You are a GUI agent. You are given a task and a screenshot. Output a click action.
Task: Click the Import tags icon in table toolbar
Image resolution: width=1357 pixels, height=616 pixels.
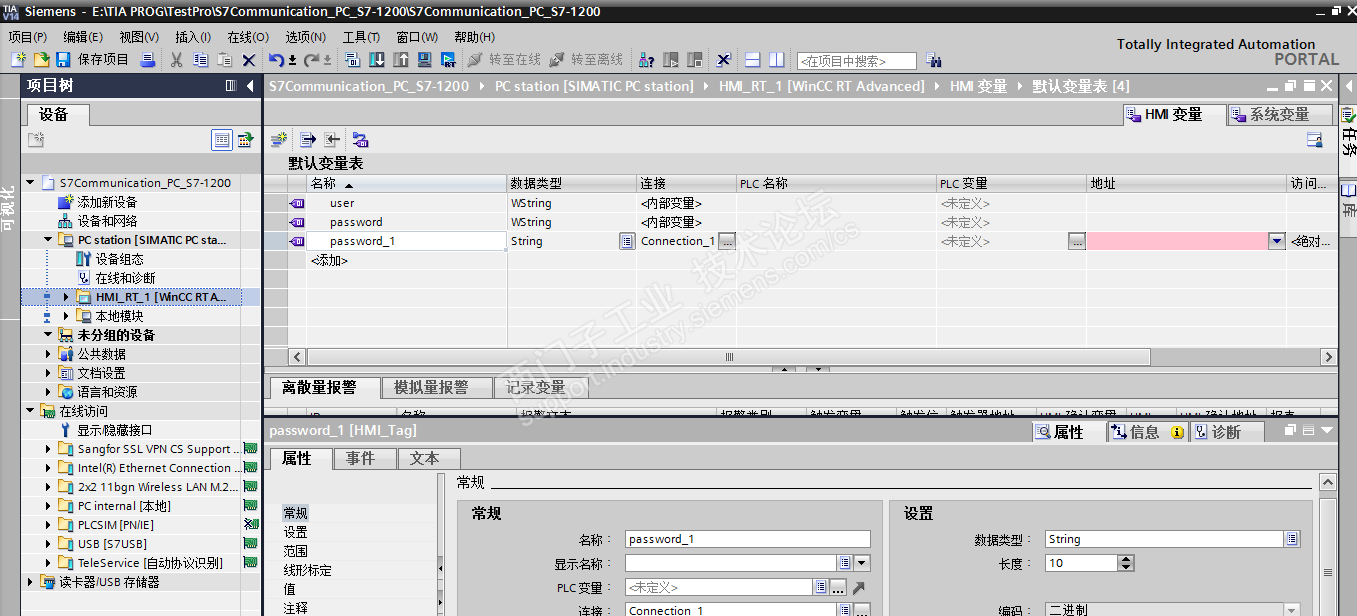(332, 140)
